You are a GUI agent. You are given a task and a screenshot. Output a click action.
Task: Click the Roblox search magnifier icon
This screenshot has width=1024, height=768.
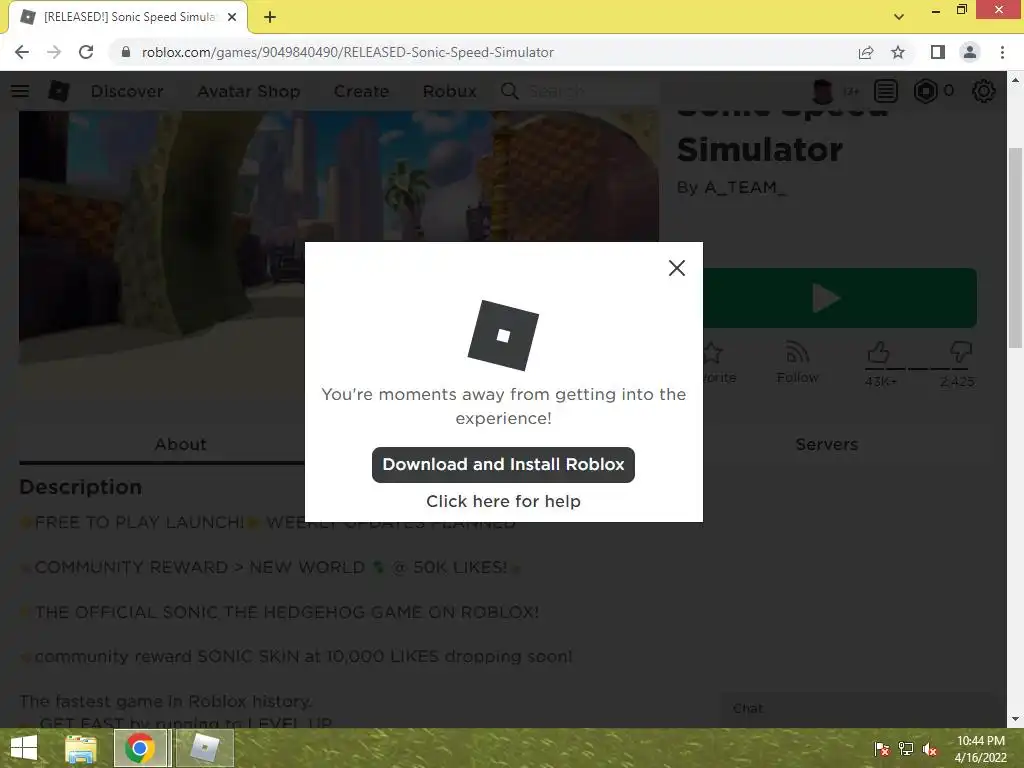coord(509,91)
